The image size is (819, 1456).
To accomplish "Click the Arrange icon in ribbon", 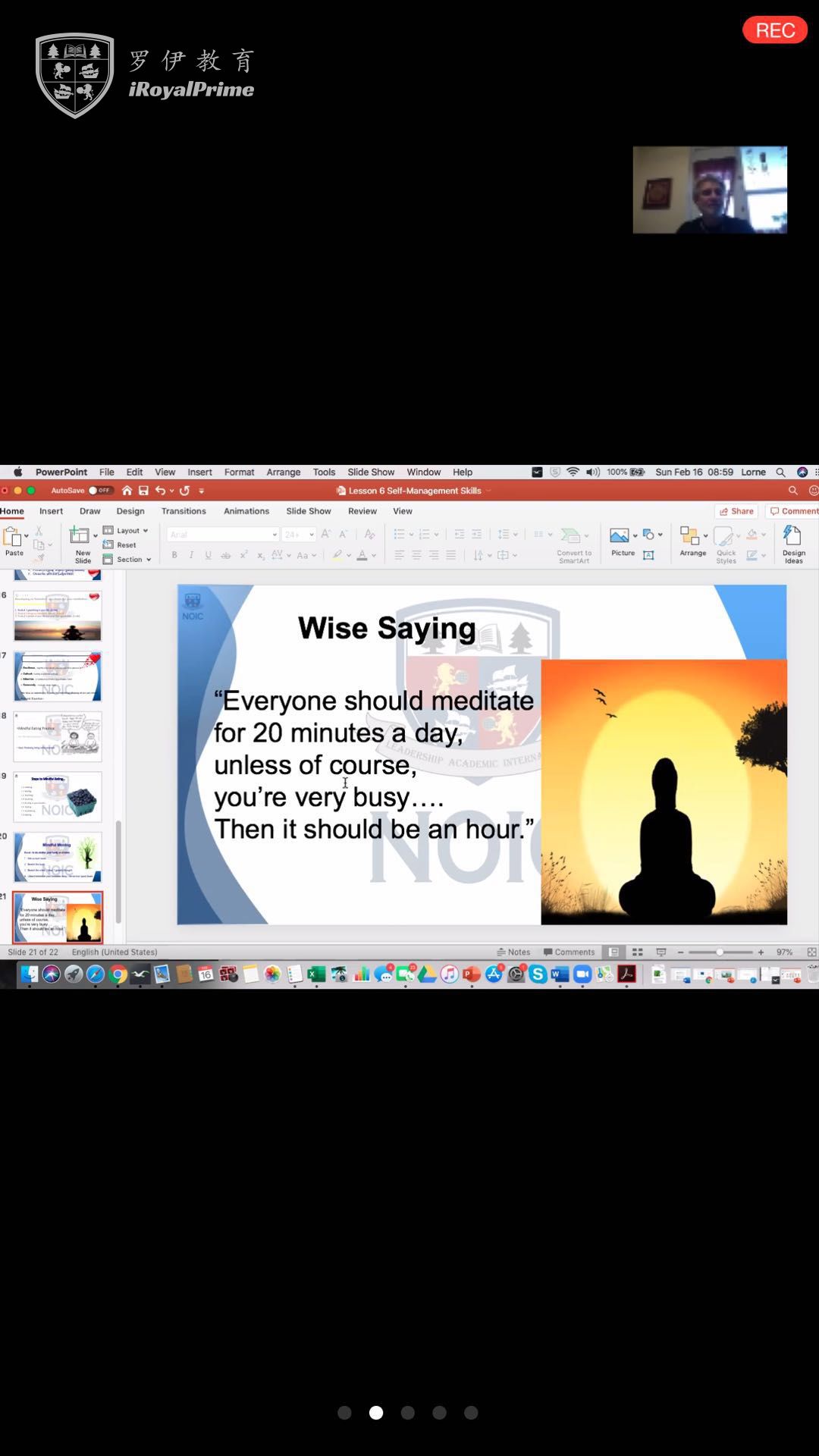I will coord(690,536).
